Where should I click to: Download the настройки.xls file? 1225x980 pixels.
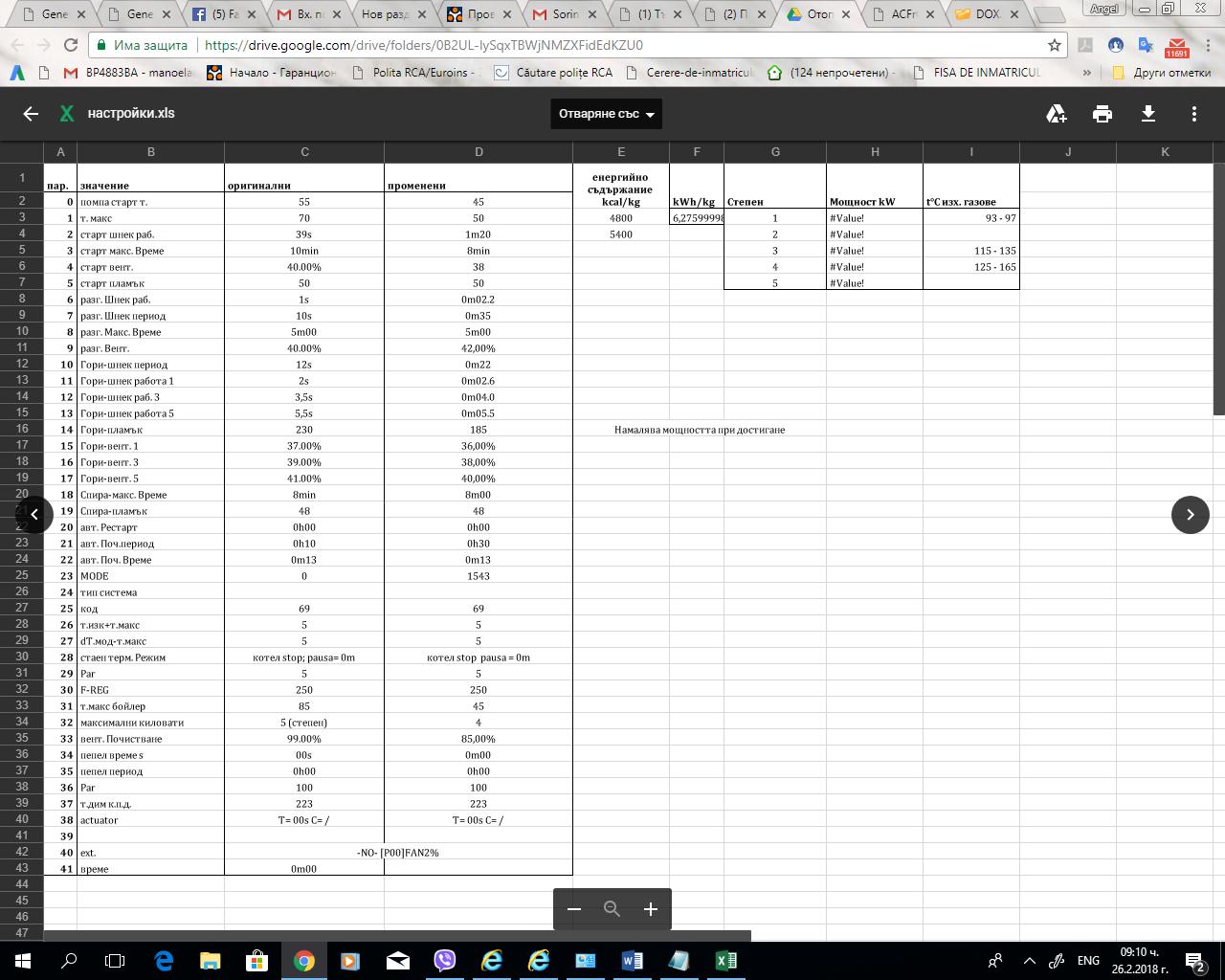pyautogui.click(x=1148, y=114)
